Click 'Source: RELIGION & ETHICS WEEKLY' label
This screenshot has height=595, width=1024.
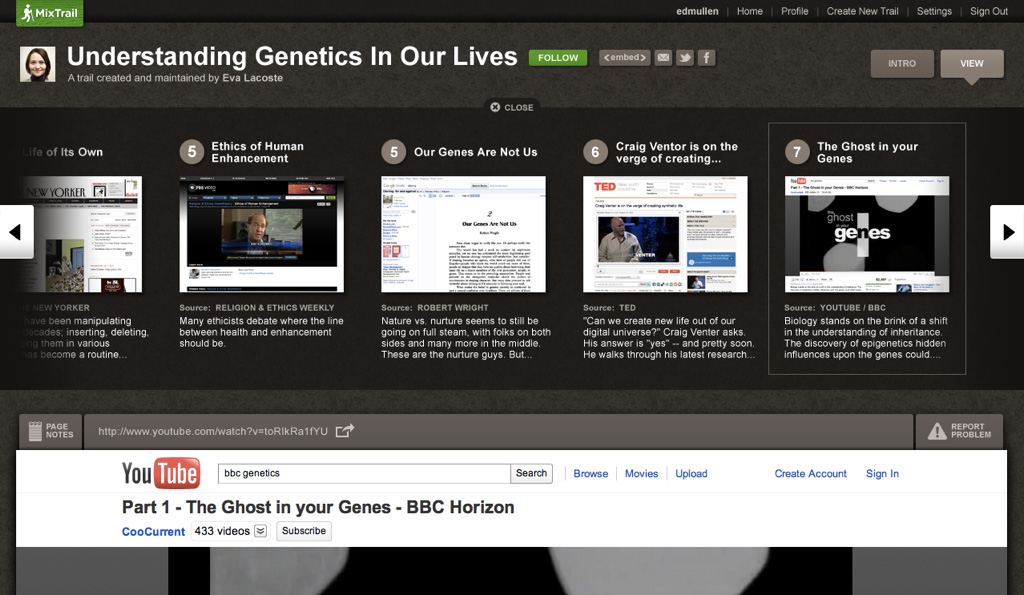[x=257, y=308]
